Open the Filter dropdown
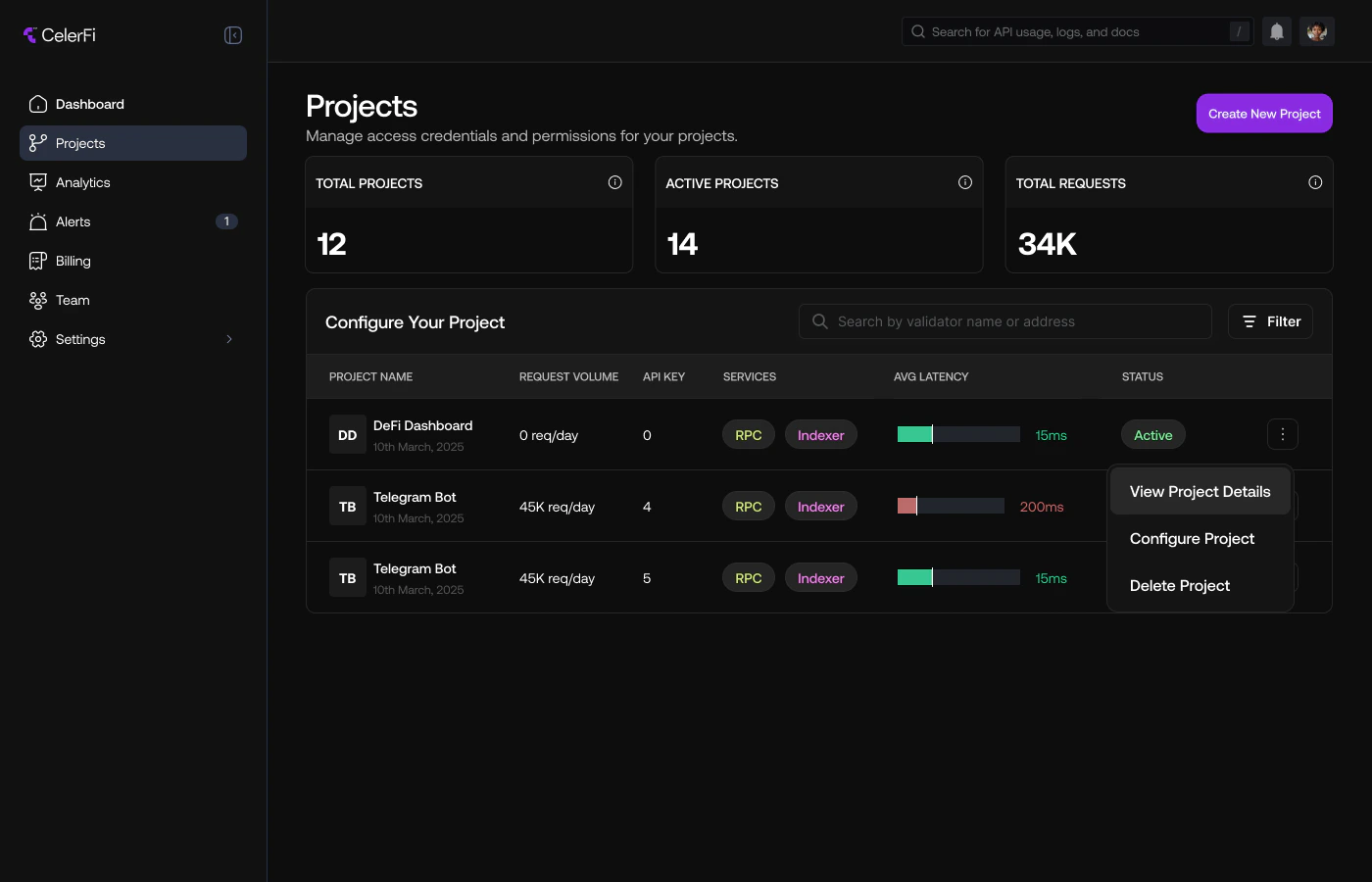 [x=1270, y=321]
